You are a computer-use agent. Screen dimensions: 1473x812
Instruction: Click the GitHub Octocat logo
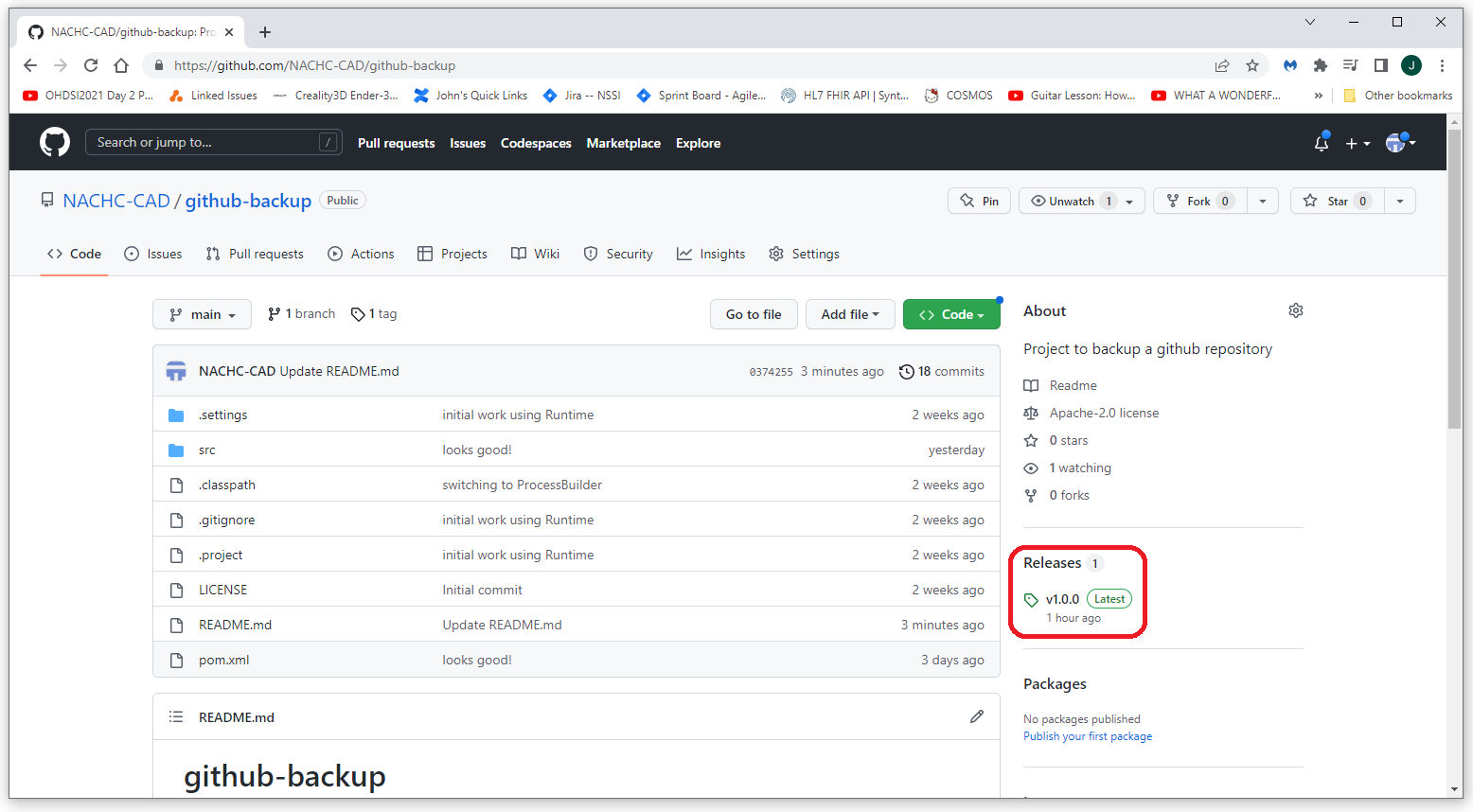[x=55, y=142]
